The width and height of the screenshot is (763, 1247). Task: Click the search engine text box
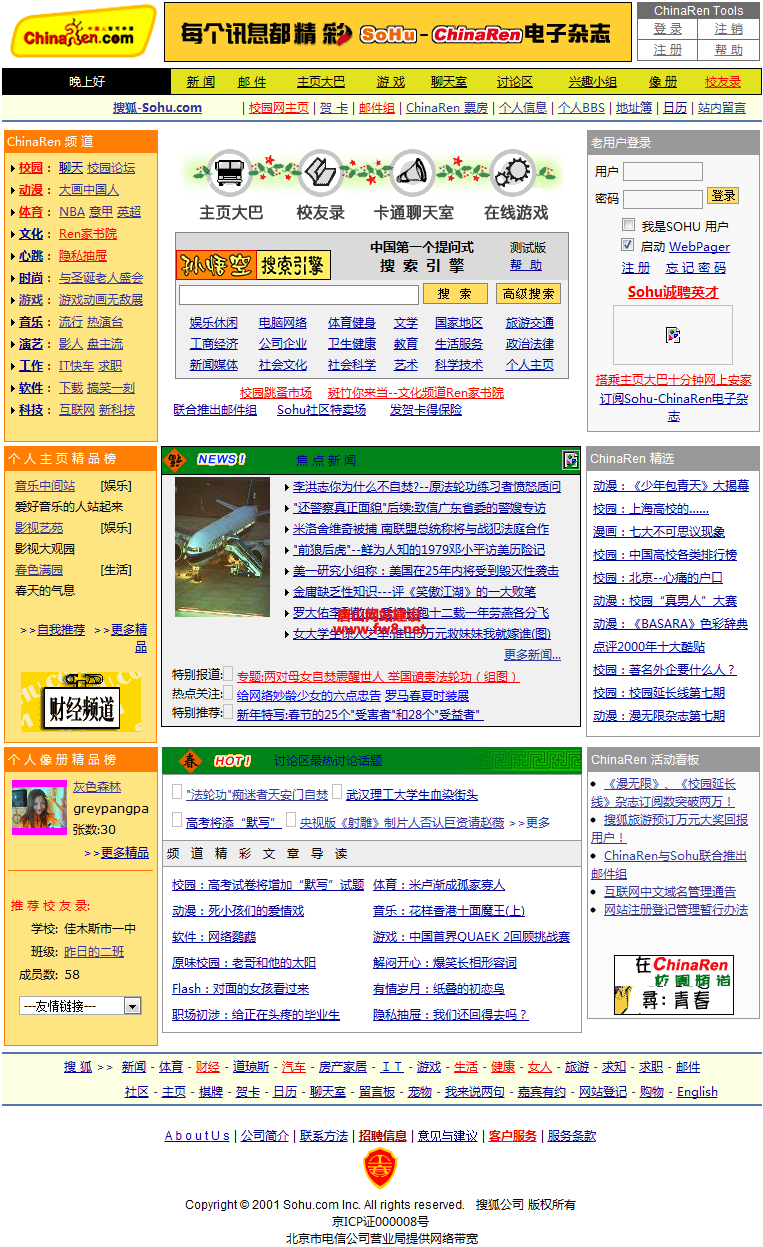pyautogui.click(x=298, y=295)
